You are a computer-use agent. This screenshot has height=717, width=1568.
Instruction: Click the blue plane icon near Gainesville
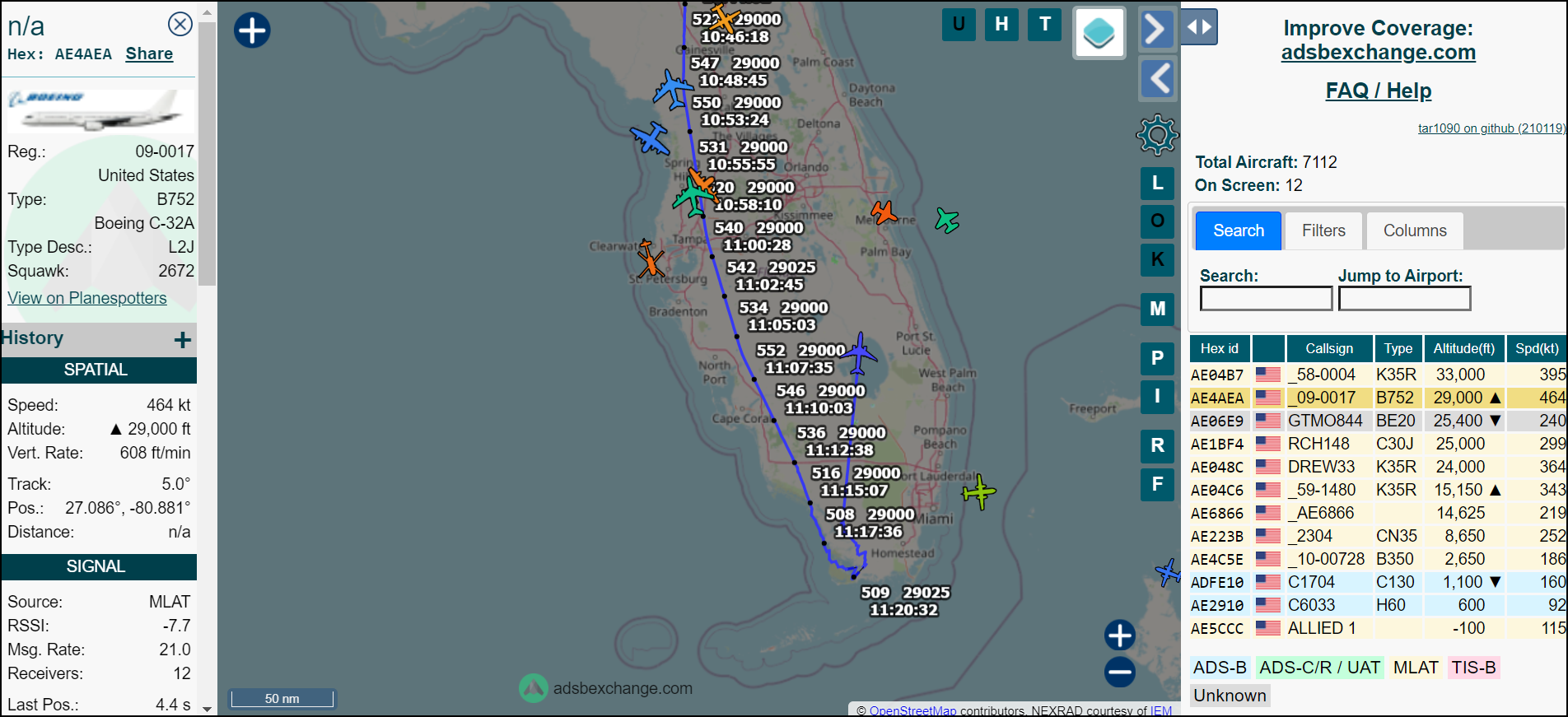672,89
